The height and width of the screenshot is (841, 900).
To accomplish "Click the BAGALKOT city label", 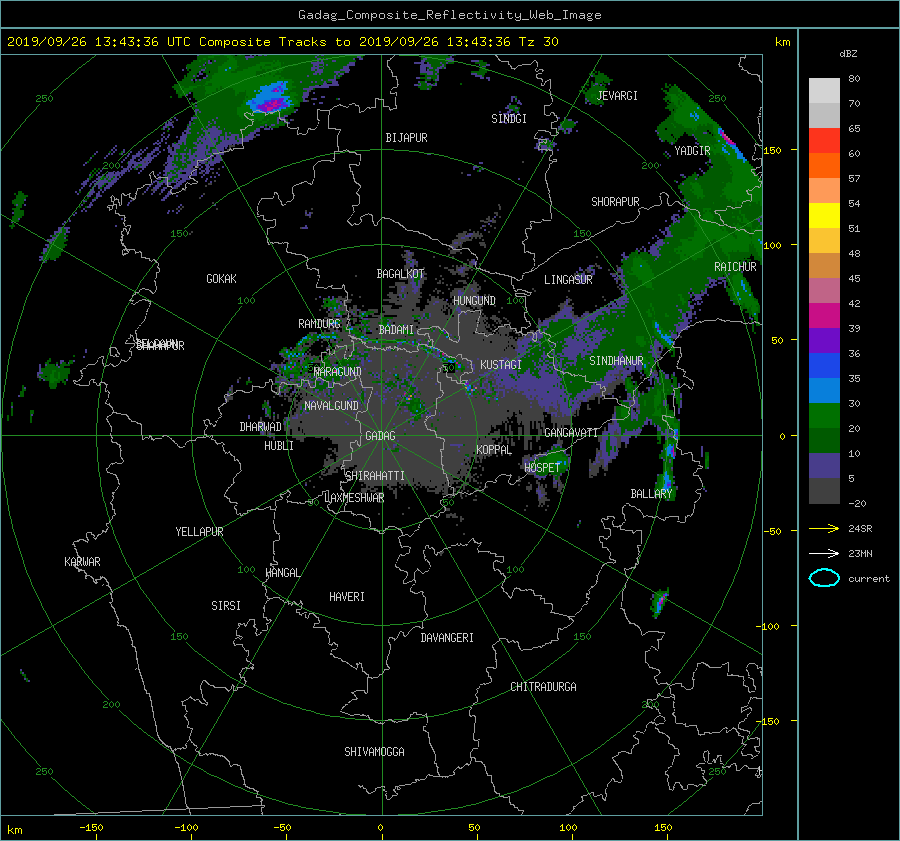I will (400, 274).
